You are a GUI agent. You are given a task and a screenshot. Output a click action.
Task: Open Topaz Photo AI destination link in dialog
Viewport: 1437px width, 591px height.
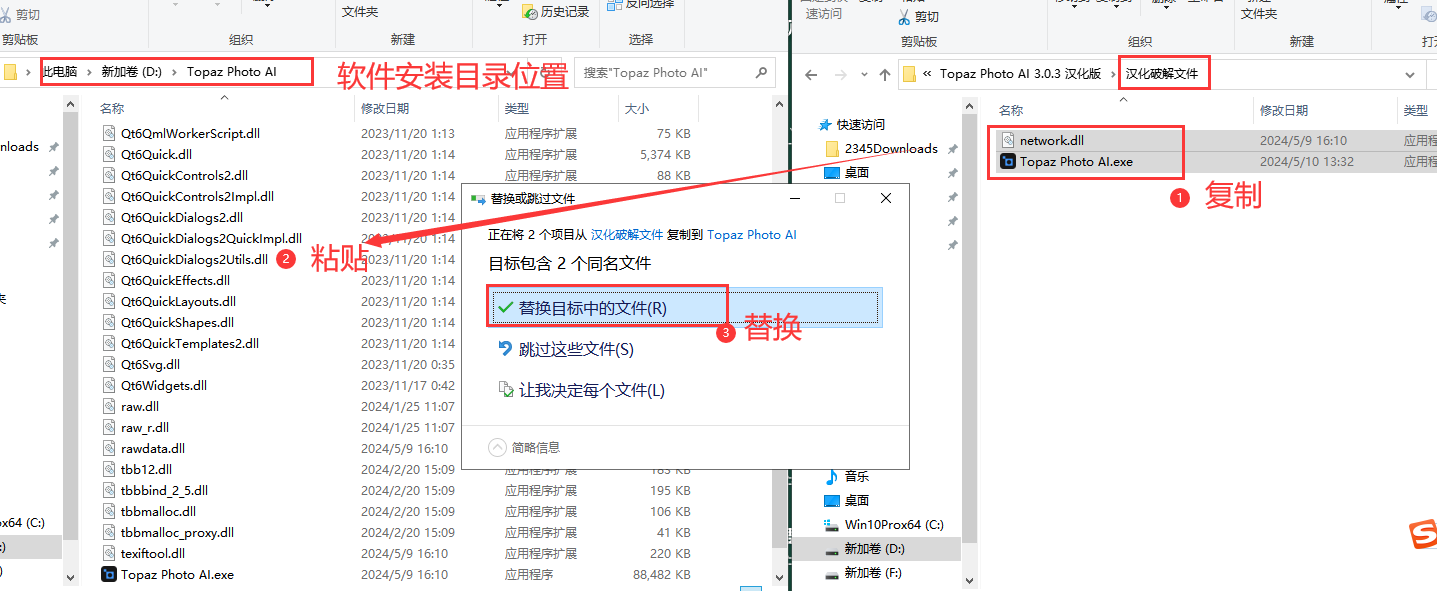[752, 234]
